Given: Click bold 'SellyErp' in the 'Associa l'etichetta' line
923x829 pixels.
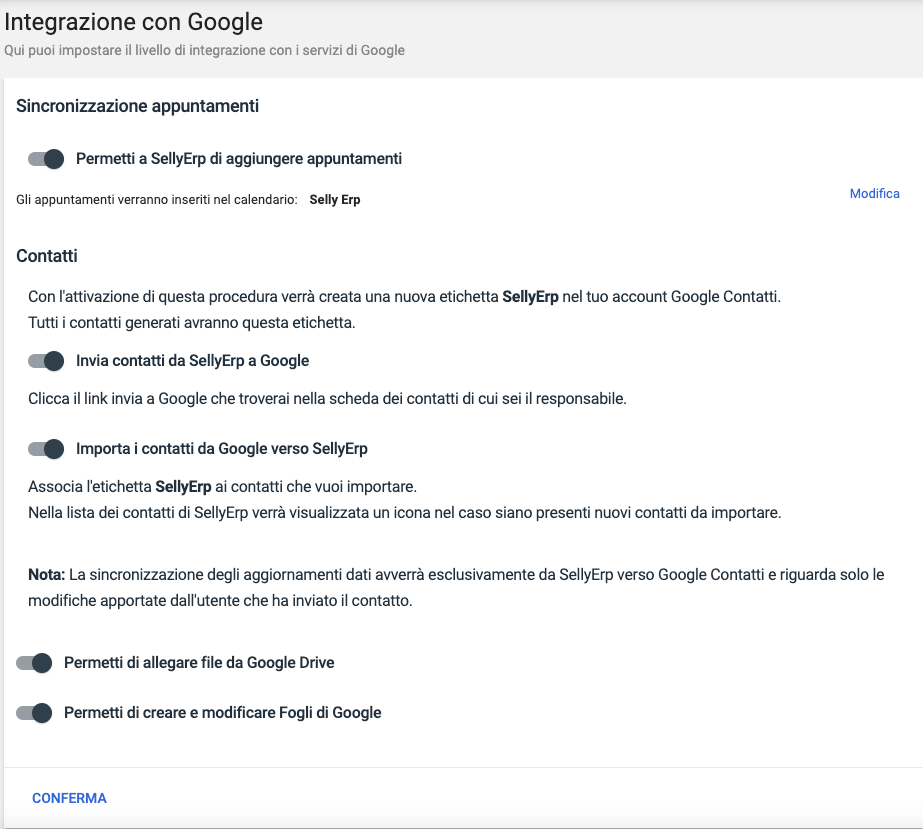Looking at the screenshot, I should pos(183,487).
